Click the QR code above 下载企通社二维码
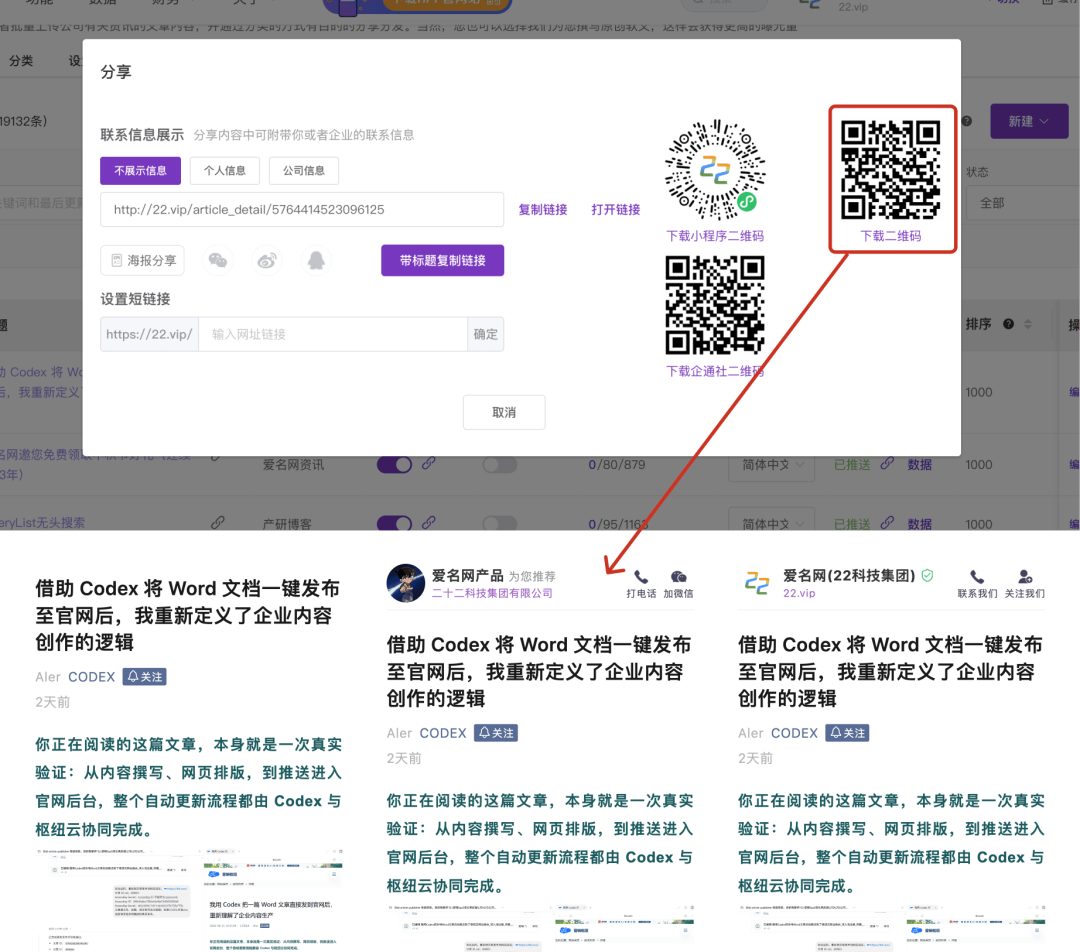Screen dimensions: 1080x952 (714, 304)
